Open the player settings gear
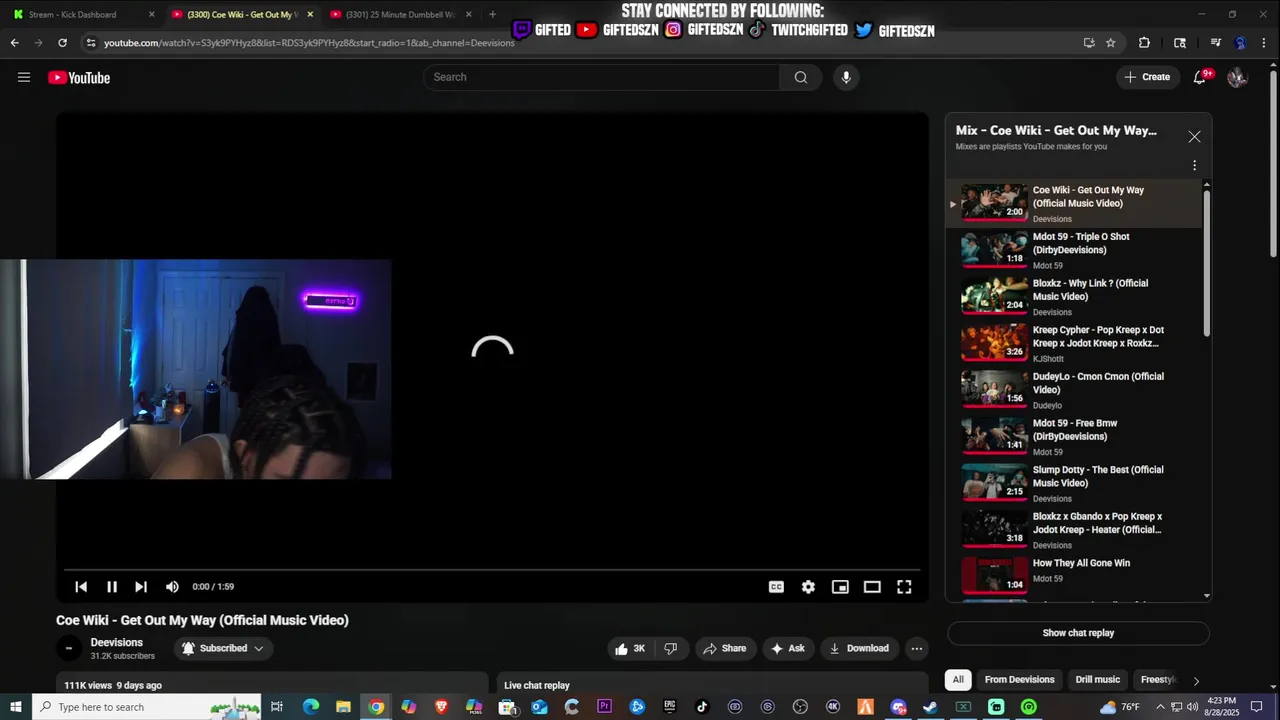This screenshot has height=720, width=1280. point(808,587)
